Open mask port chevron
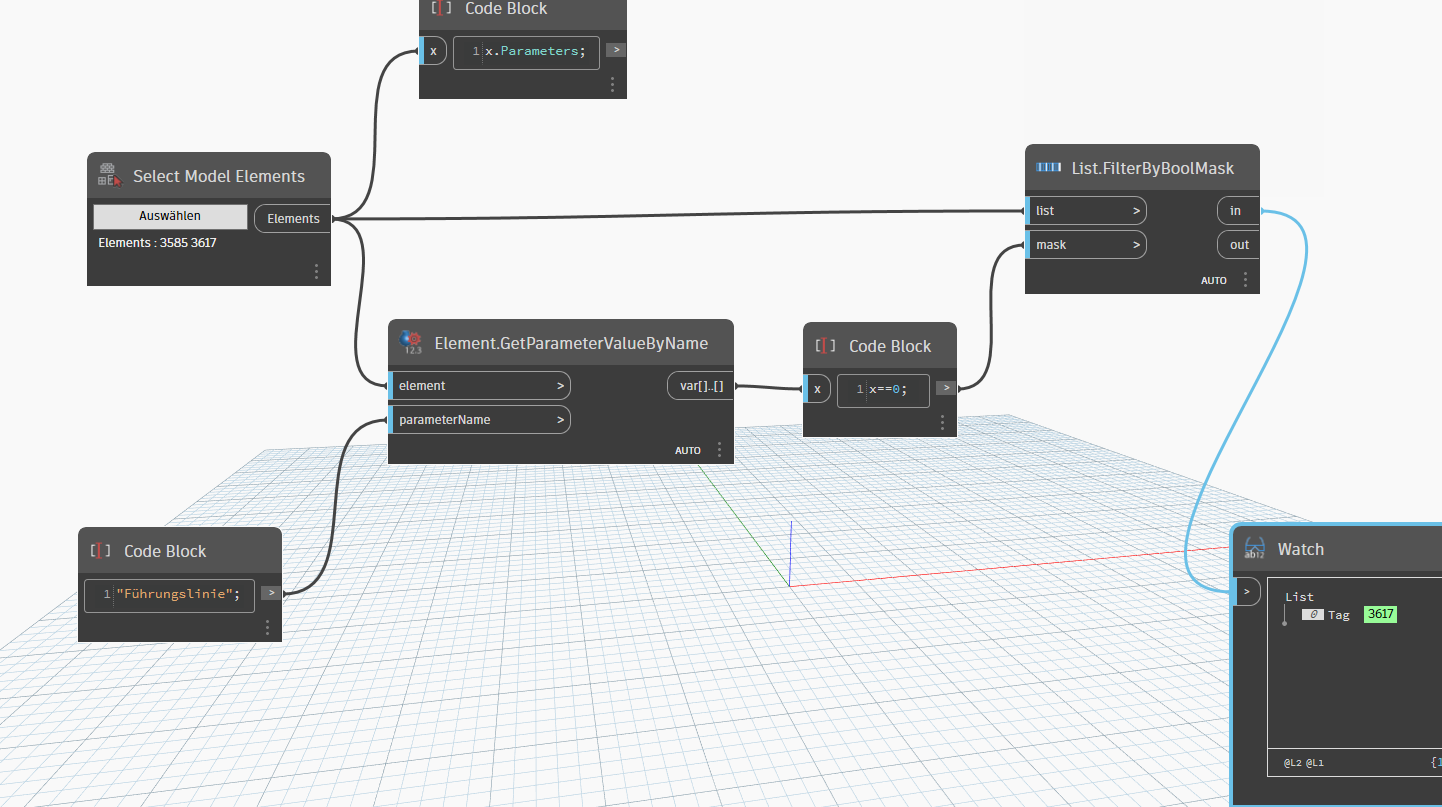 1136,245
